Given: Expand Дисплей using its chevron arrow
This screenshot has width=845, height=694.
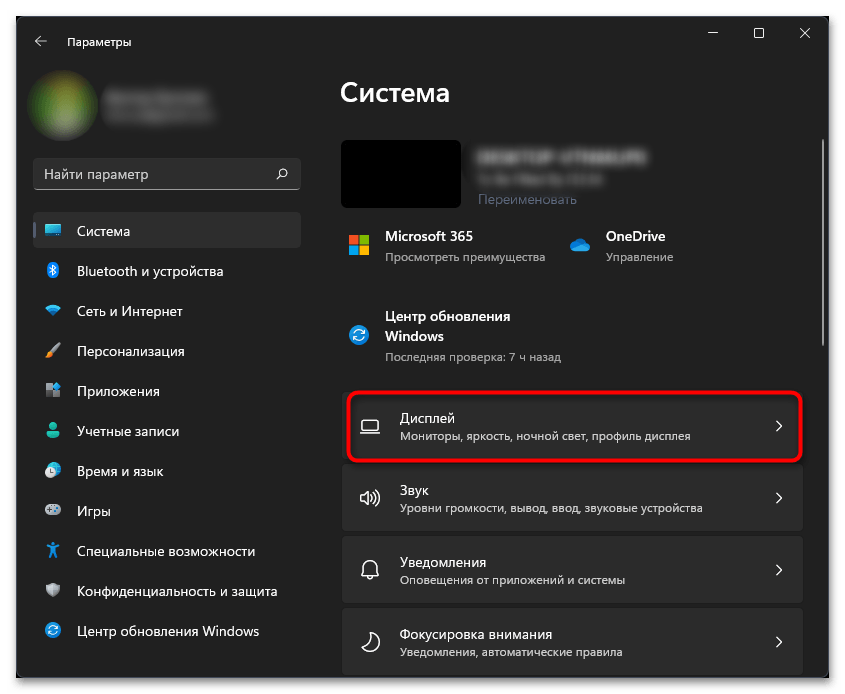Looking at the screenshot, I should [x=779, y=426].
